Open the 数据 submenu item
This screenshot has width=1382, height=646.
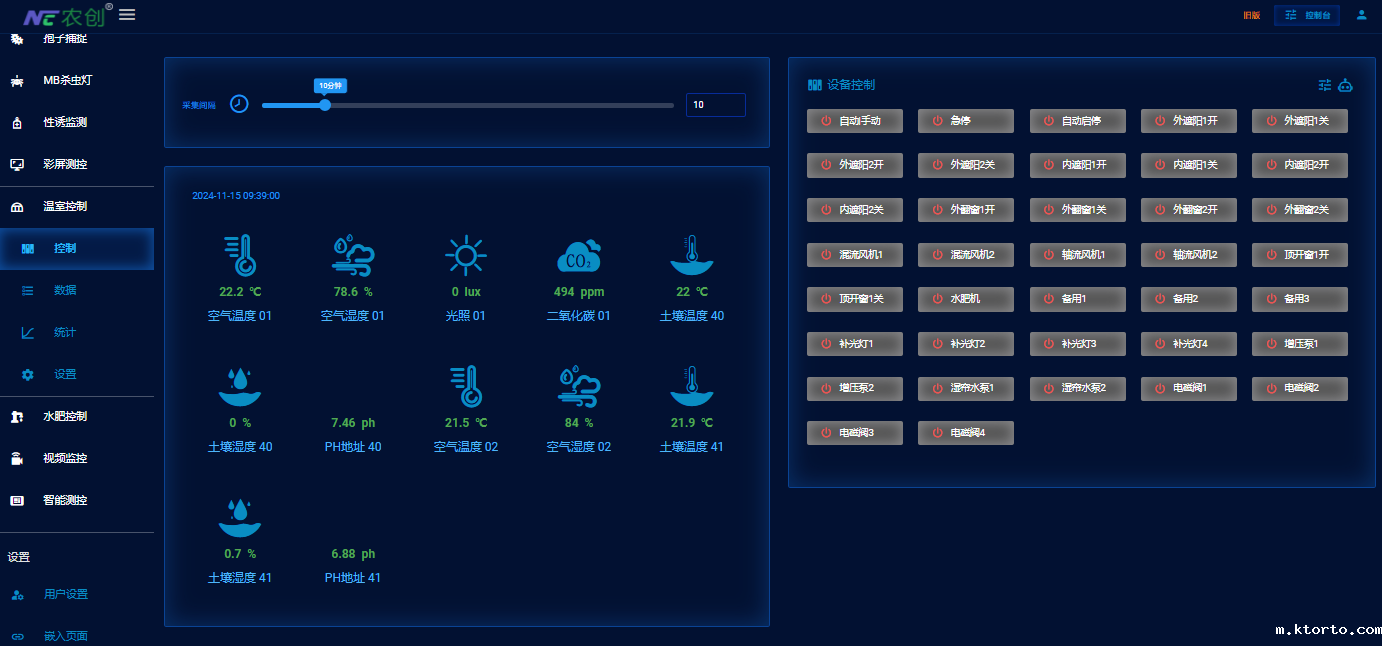click(65, 290)
